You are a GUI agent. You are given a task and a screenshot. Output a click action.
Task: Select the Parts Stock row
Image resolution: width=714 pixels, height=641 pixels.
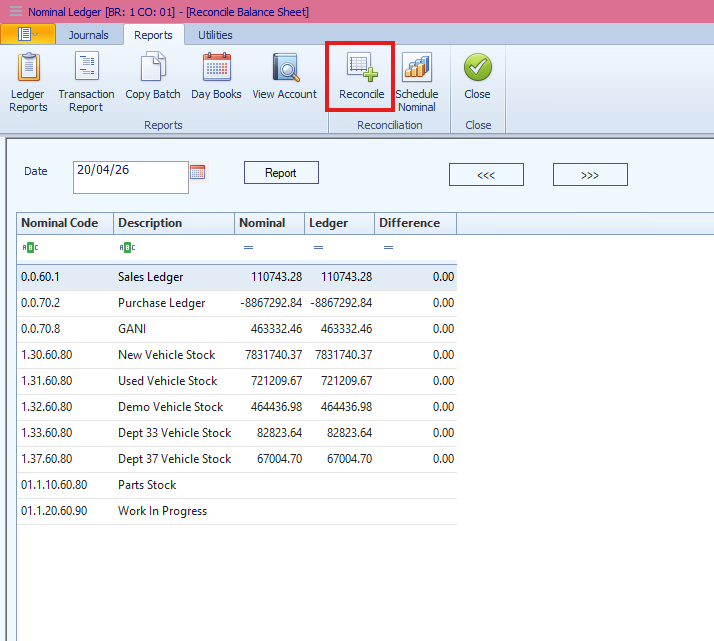click(x=237, y=485)
